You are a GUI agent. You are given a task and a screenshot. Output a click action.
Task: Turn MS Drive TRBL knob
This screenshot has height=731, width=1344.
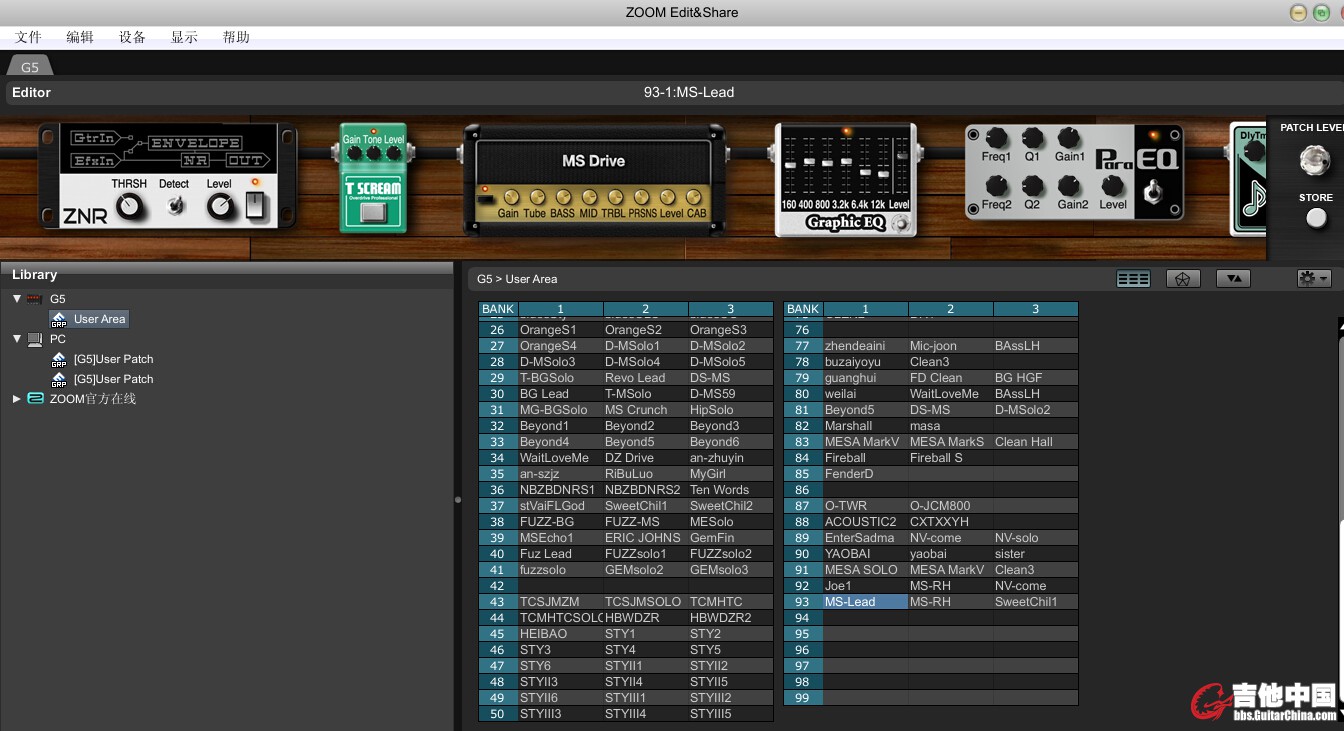click(x=615, y=197)
